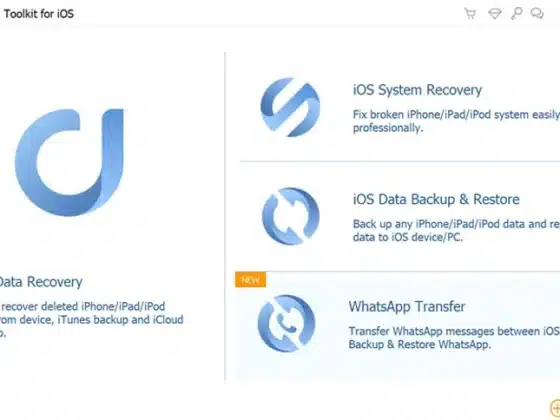Open the shopping cart icon
This screenshot has height=420, width=560.
pyautogui.click(x=470, y=14)
